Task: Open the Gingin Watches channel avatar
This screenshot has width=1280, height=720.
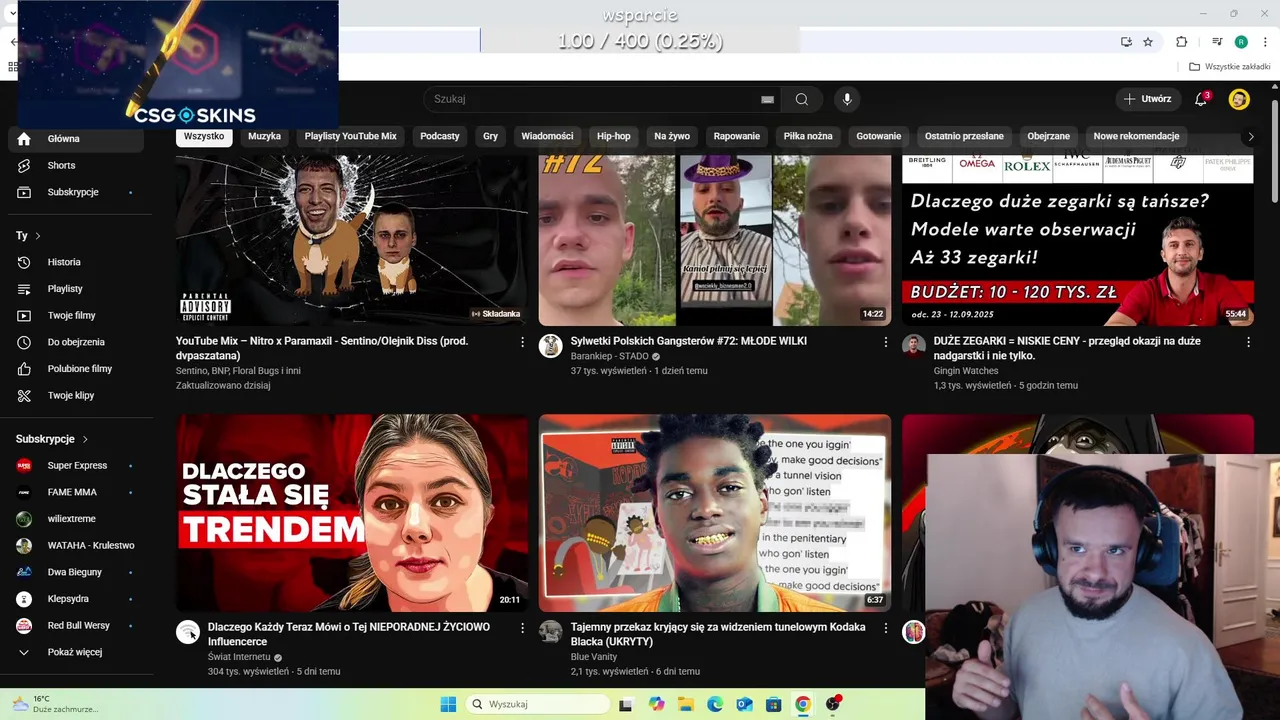Action: click(x=913, y=346)
